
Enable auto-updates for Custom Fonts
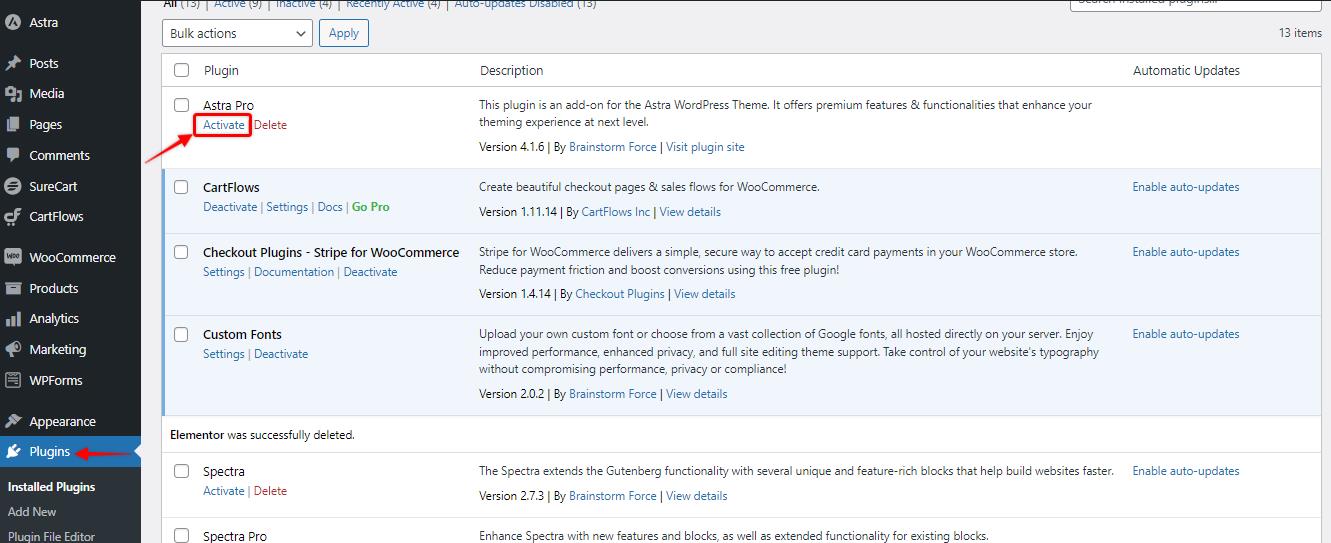(1185, 335)
